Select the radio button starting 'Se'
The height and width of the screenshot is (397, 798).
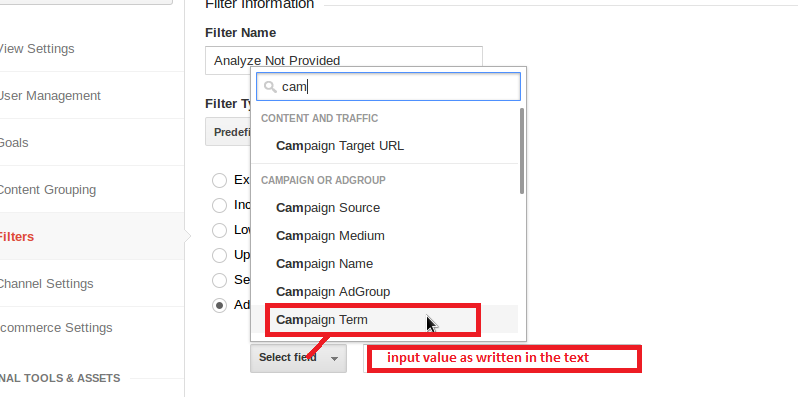219,280
